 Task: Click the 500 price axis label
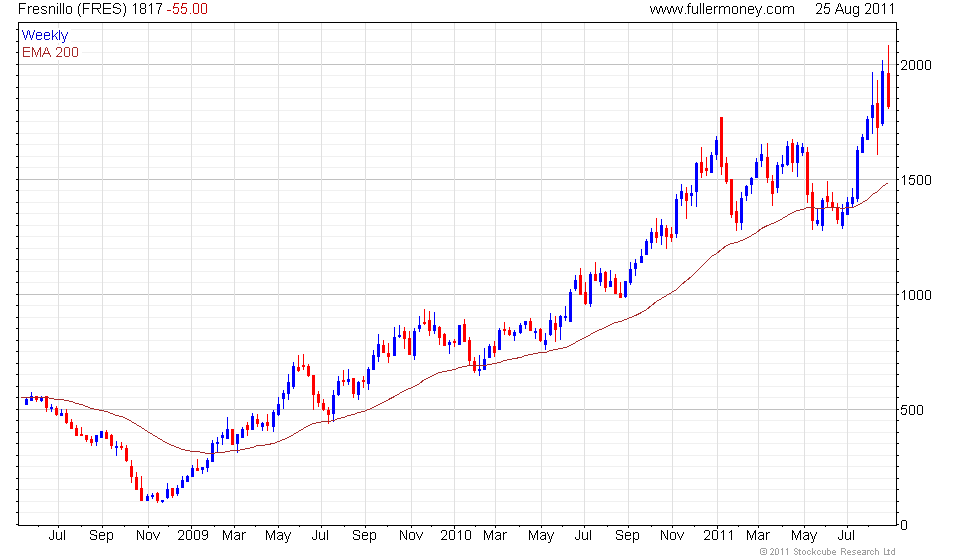coord(912,410)
